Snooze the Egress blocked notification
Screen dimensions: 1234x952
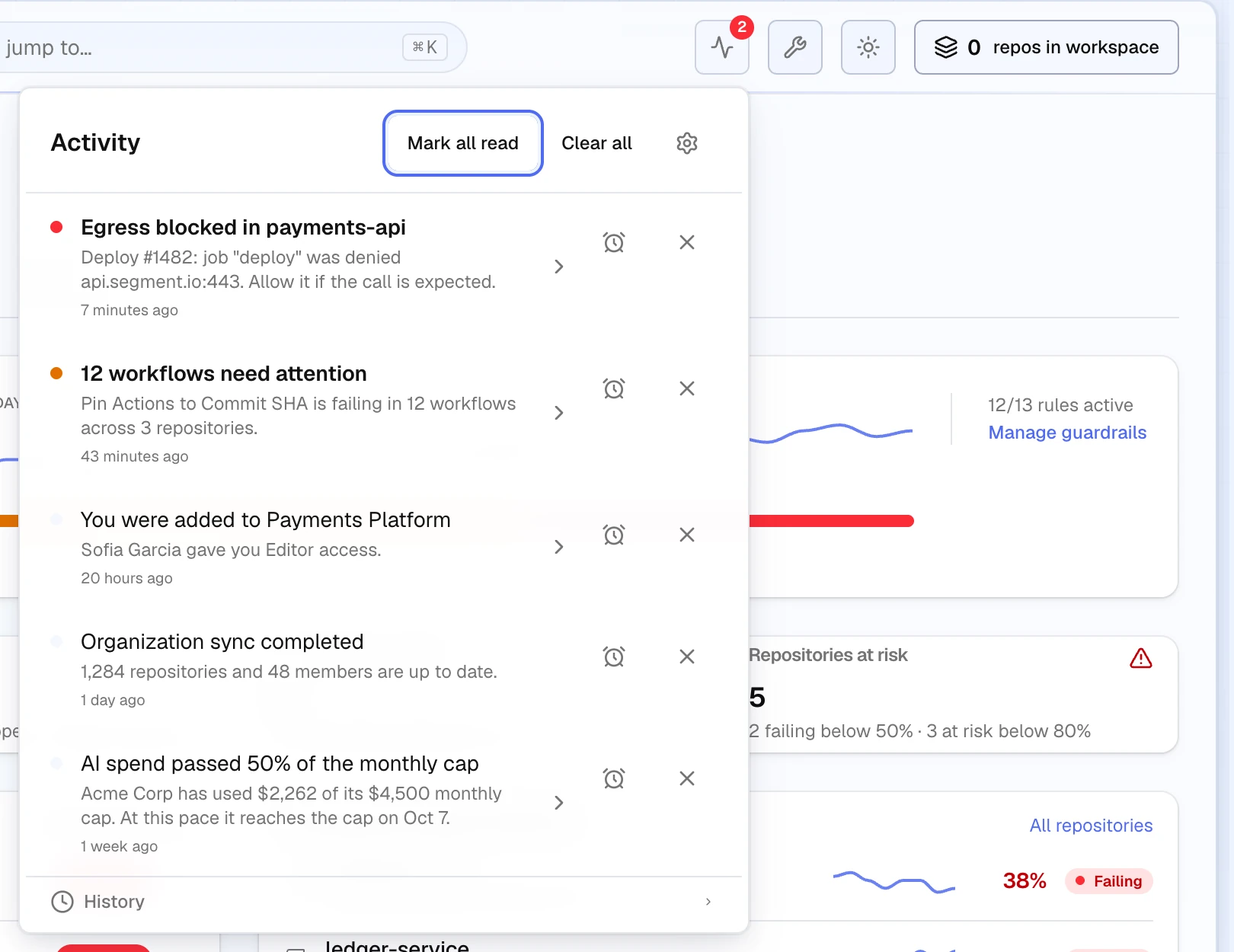[x=614, y=242]
